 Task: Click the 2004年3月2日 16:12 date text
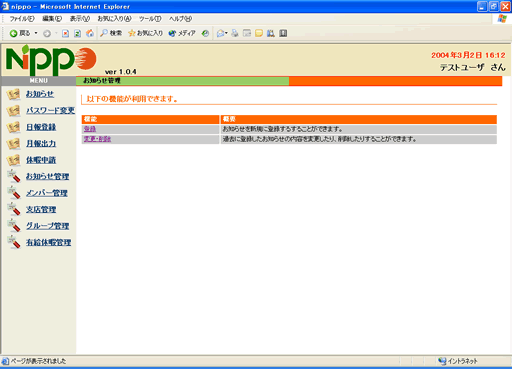coord(468,55)
